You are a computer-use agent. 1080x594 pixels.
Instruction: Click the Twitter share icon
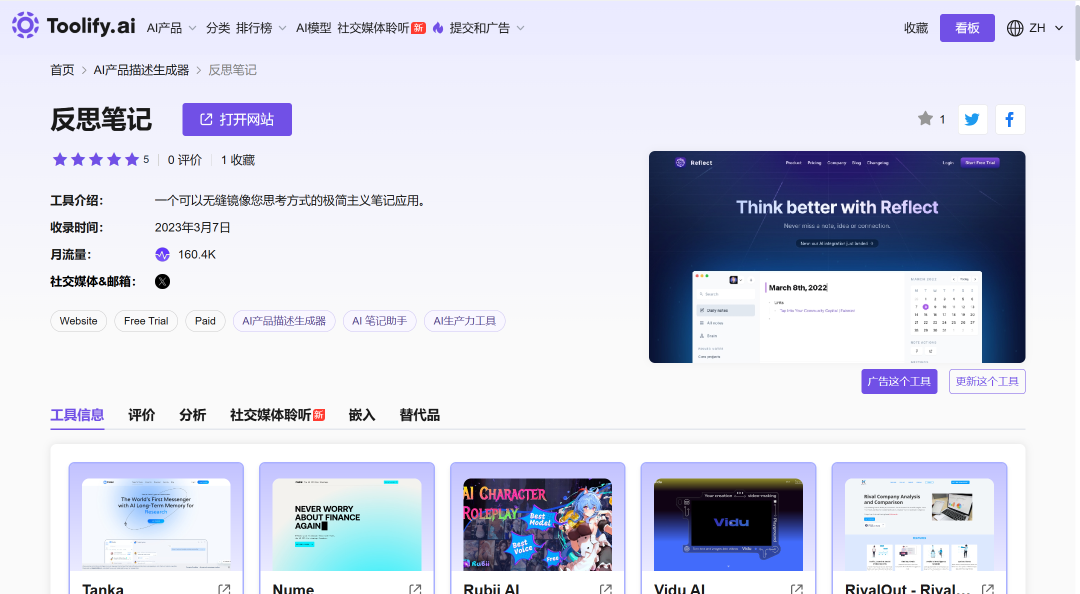tap(972, 119)
